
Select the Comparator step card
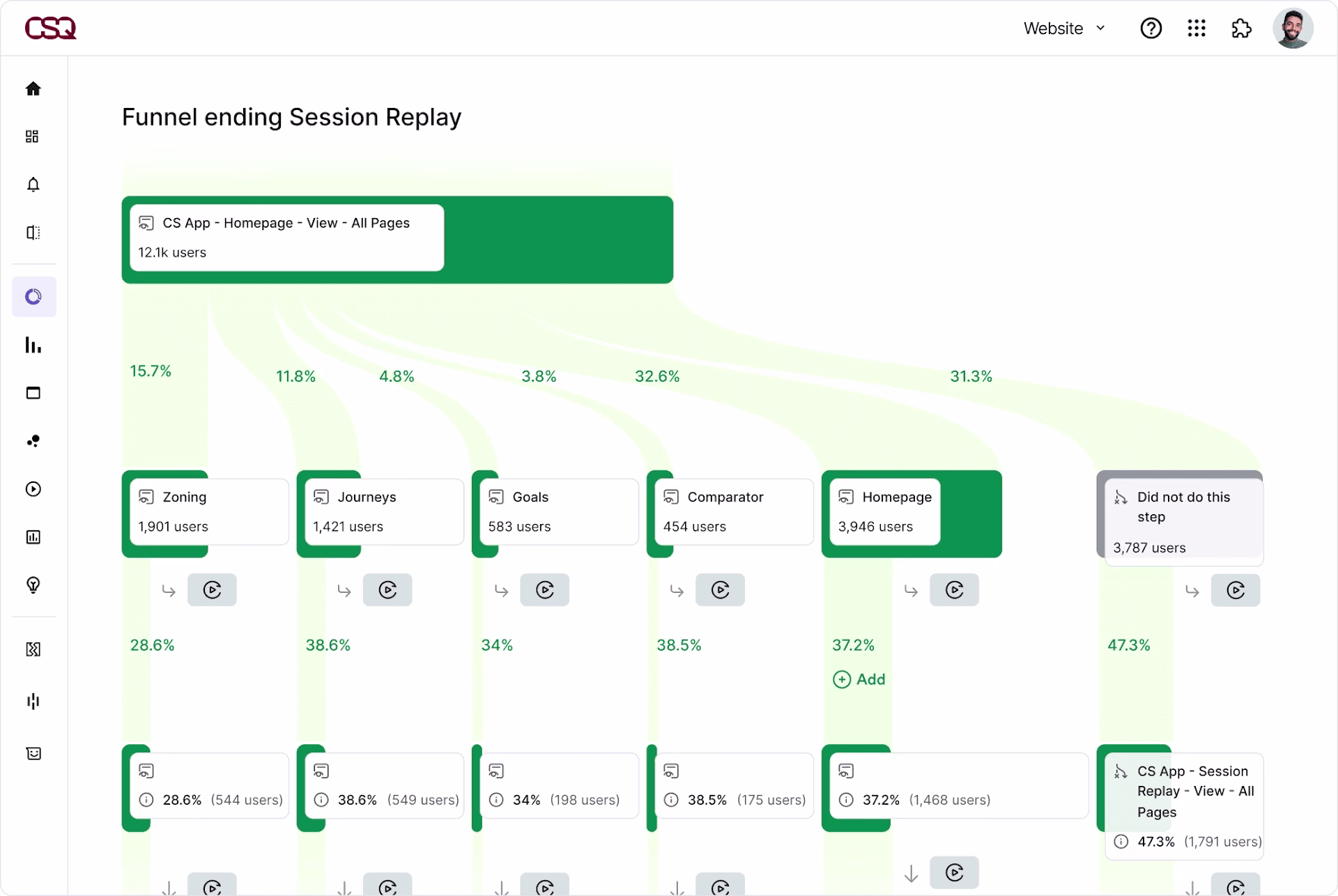coord(735,512)
